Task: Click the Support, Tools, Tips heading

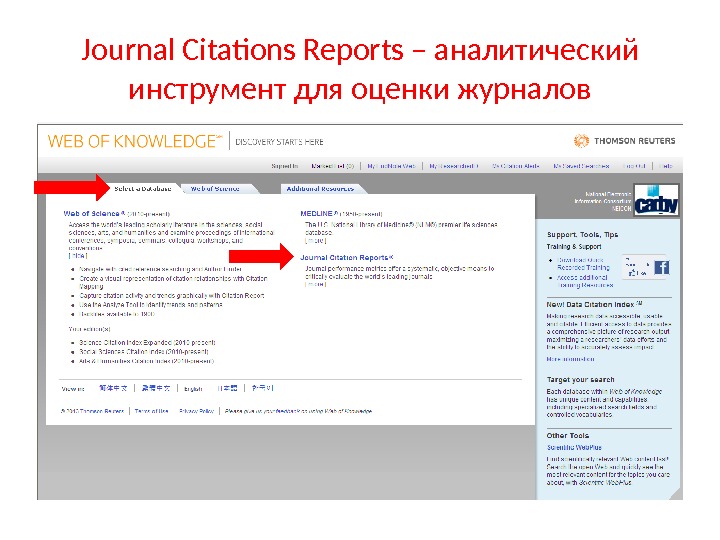Action: [582, 235]
